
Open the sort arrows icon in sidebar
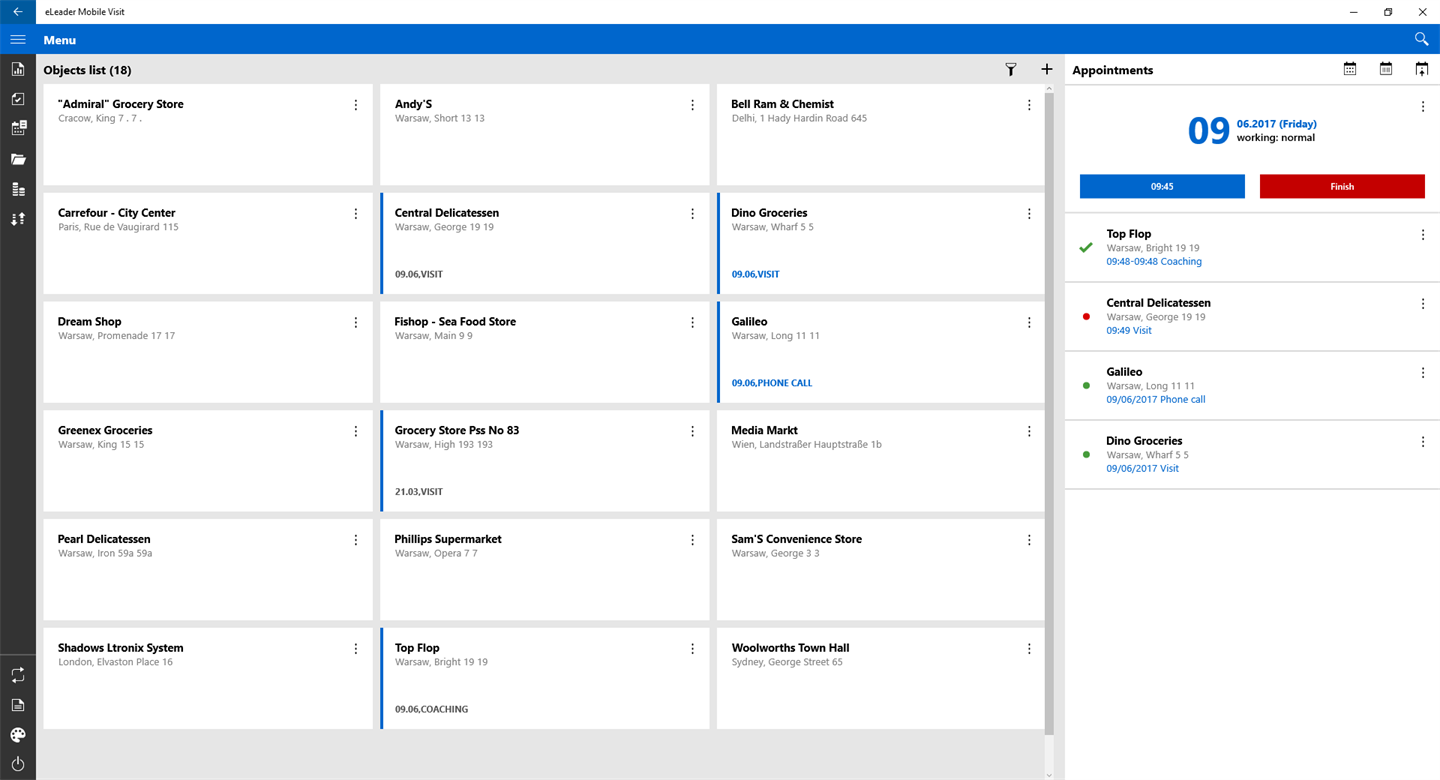(x=18, y=219)
